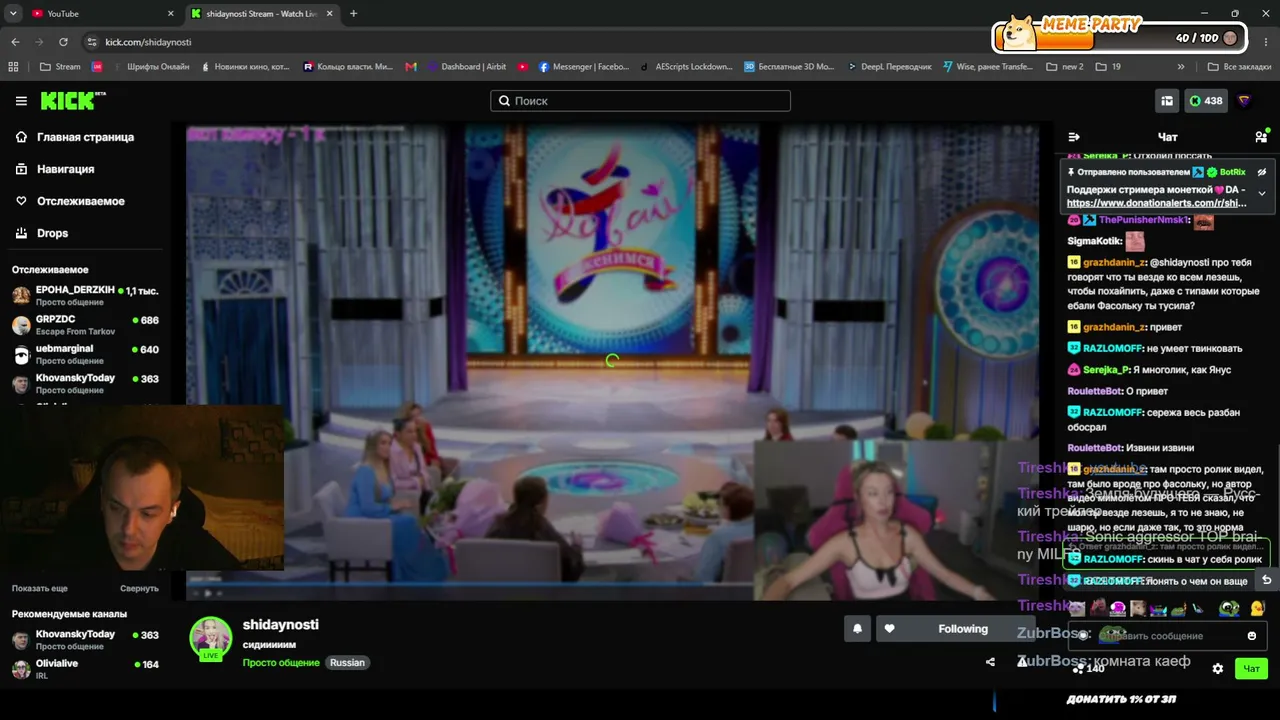Click the ThePunisherNmsk username in chat
Viewport: 1280px width, 720px height.
click(1143, 220)
